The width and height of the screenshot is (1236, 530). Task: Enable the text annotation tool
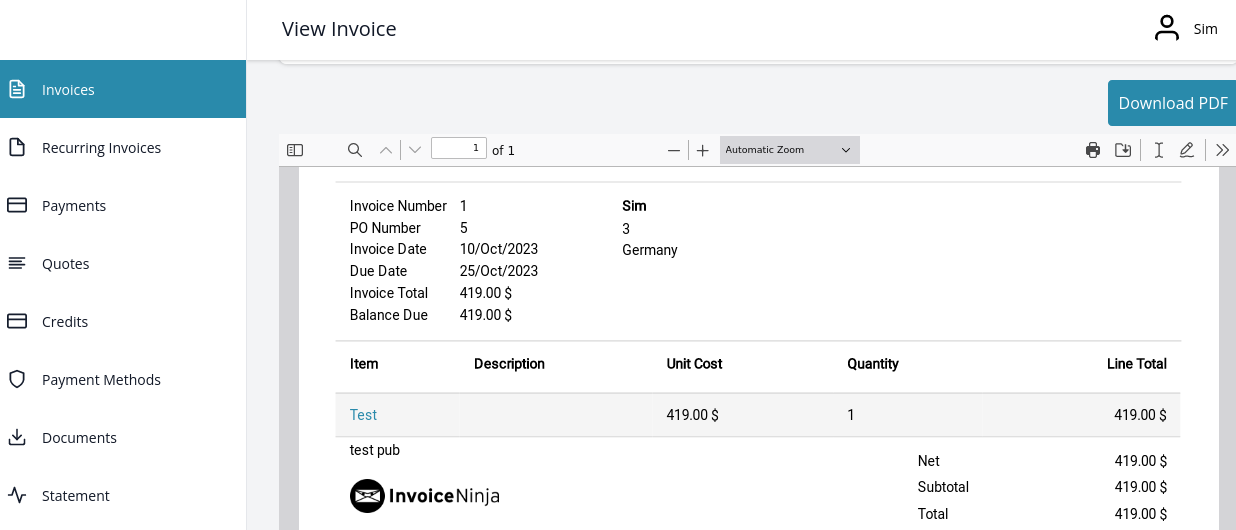click(1158, 150)
